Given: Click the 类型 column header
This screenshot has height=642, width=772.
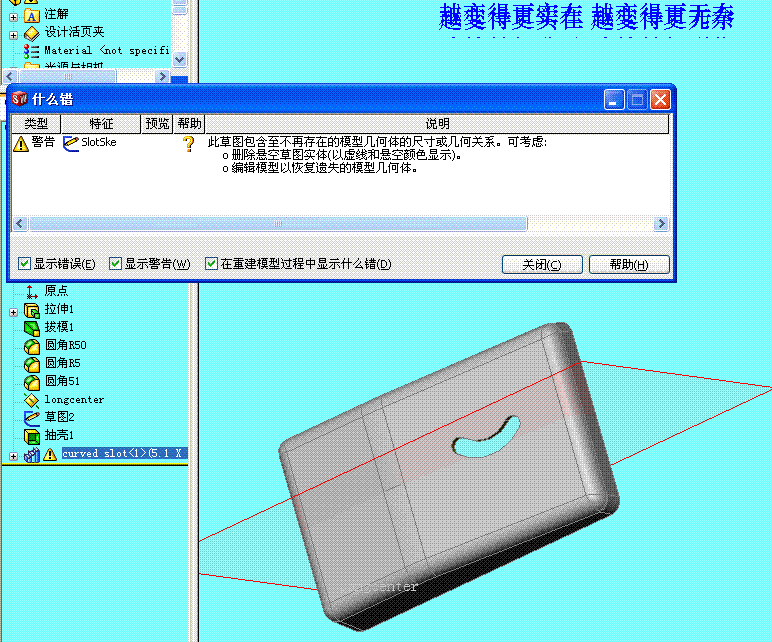Looking at the screenshot, I should pos(36,124).
